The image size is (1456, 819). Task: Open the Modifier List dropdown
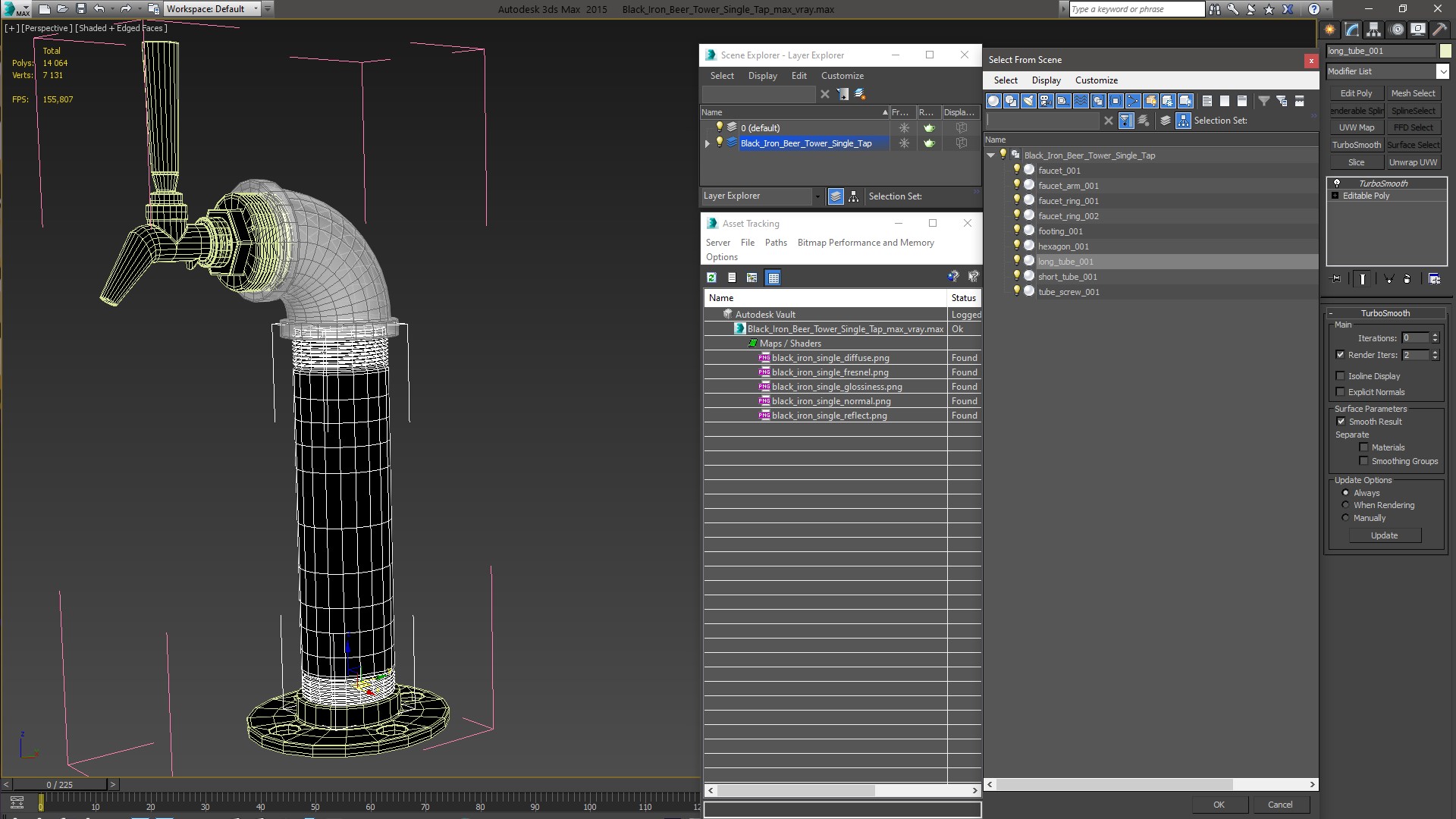1442,71
